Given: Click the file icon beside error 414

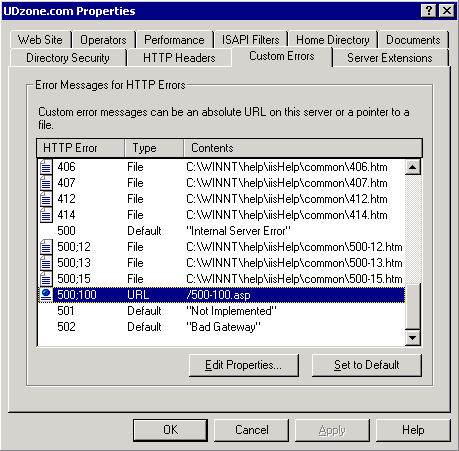Looking at the screenshot, I should tap(46, 215).
